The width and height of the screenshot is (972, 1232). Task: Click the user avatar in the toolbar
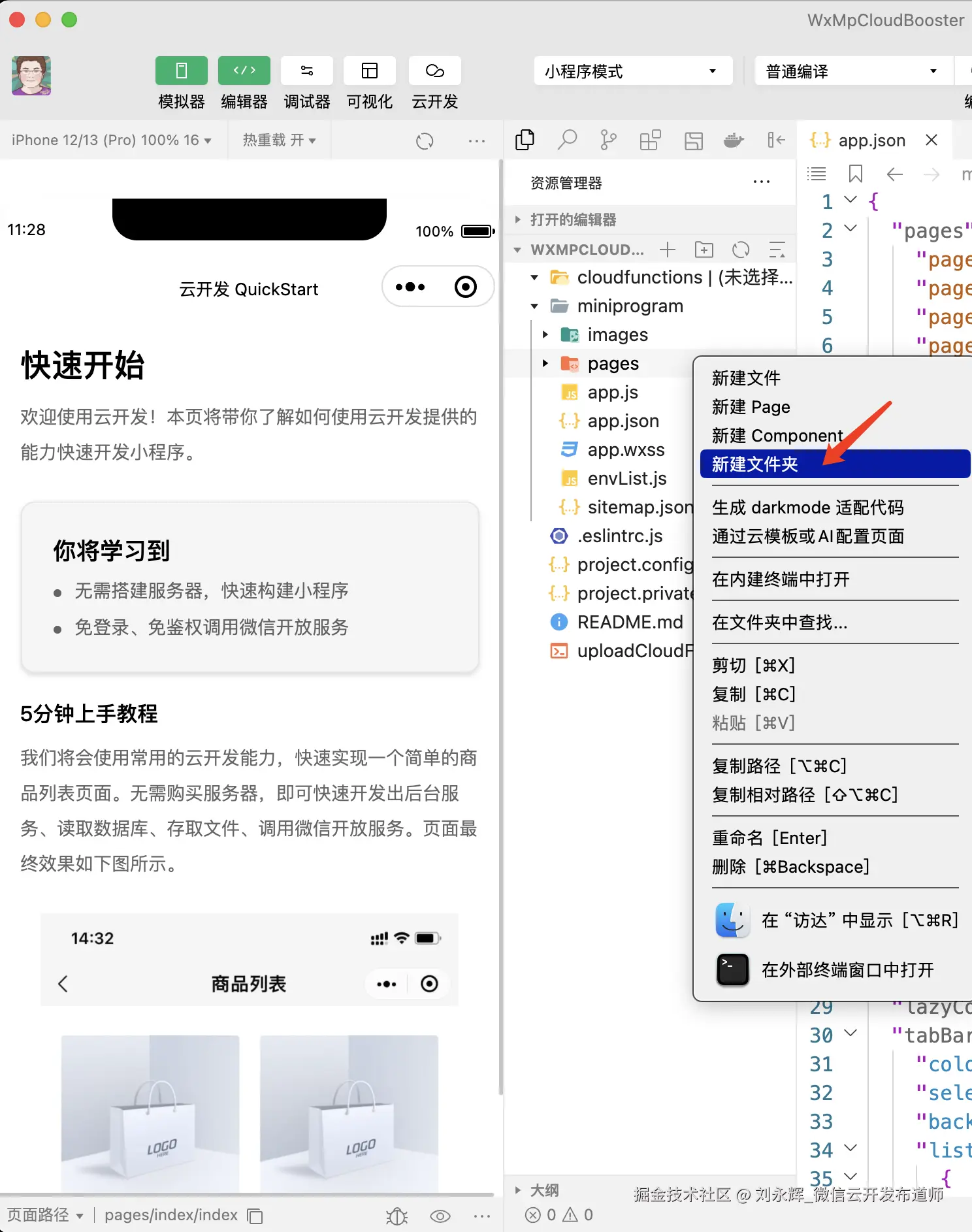click(x=31, y=76)
